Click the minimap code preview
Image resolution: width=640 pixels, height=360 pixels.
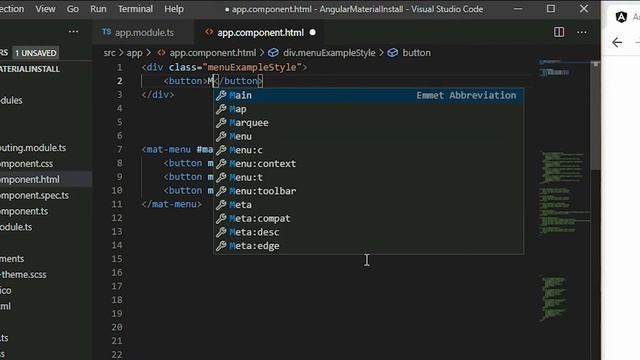[564, 192]
